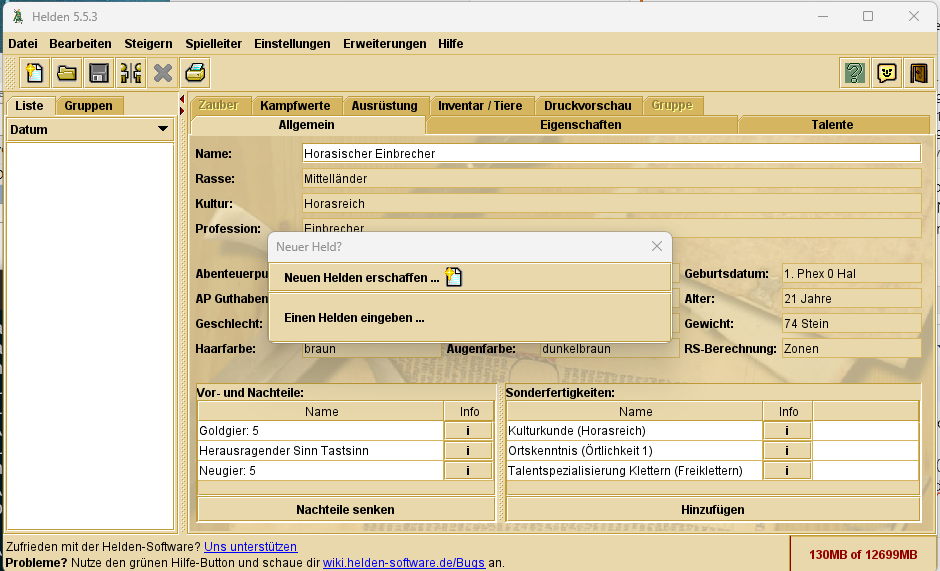Click info button for Goldgier: 5
The image size is (940, 571).
coord(468,431)
